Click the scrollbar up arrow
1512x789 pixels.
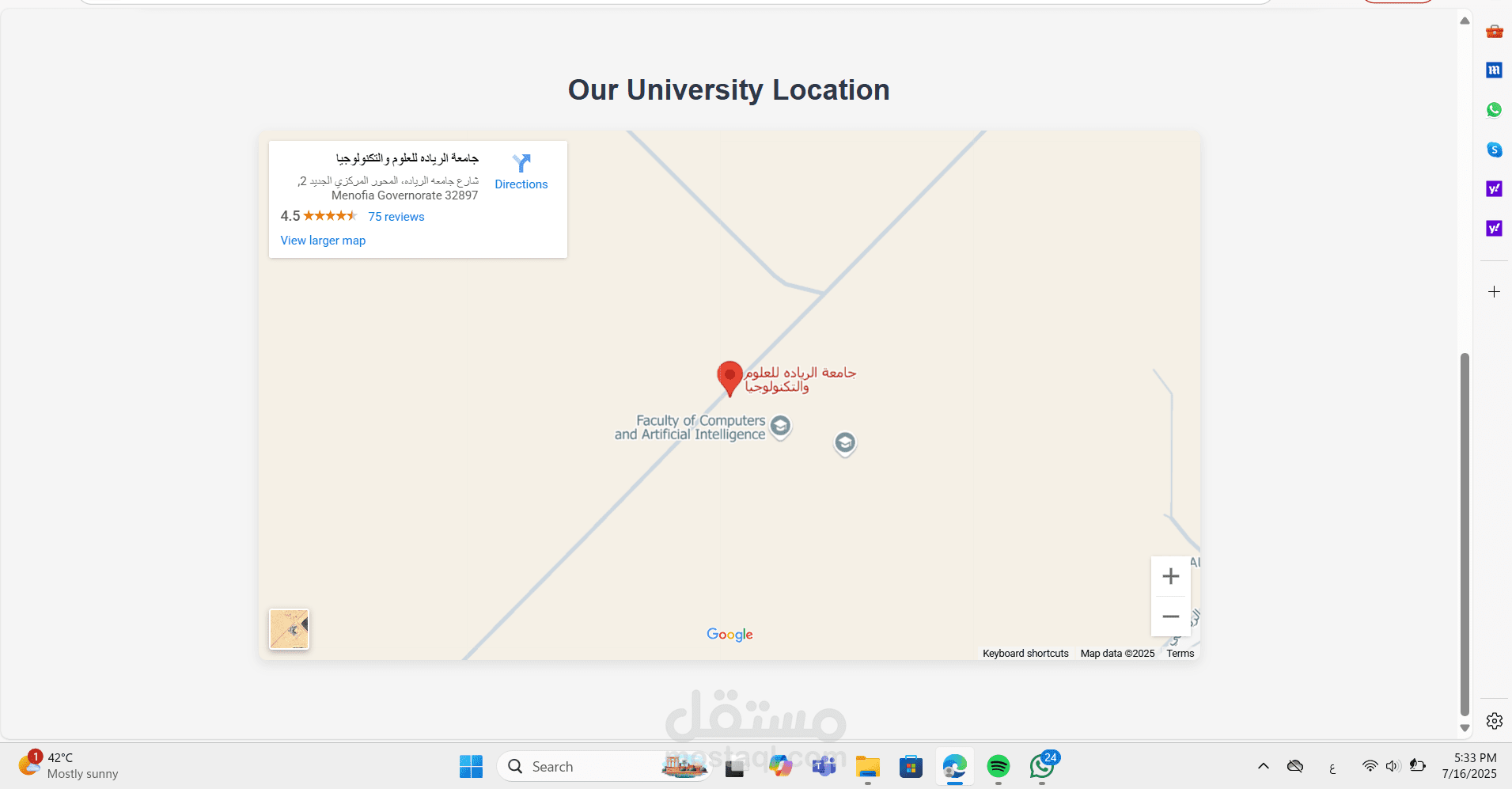1465,21
